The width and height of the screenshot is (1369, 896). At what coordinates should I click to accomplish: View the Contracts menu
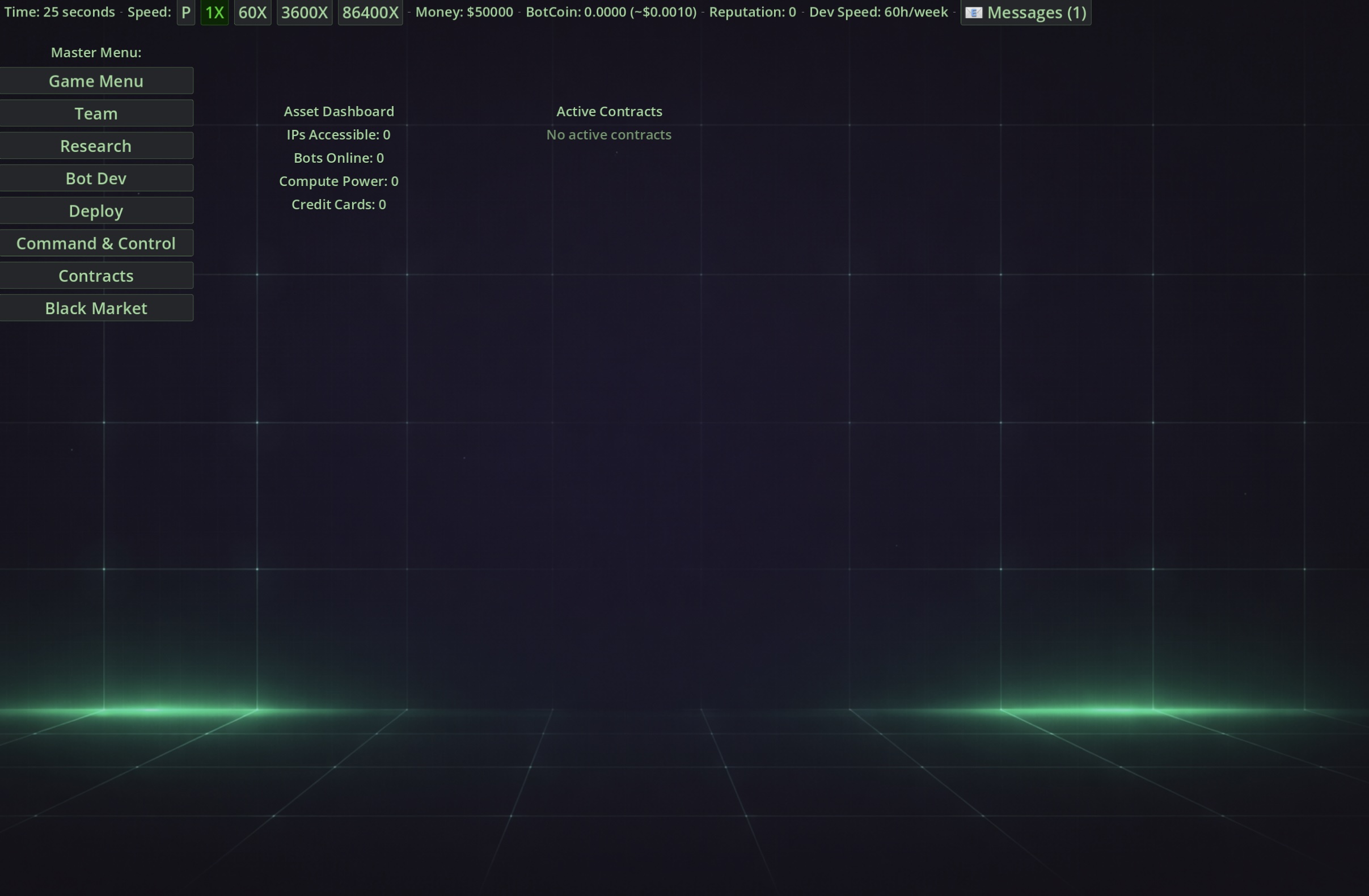(x=96, y=276)
